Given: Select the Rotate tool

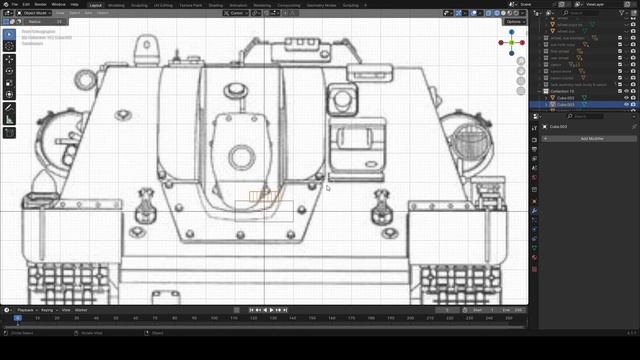Looking at the screenshot, I should (x=9, y=71).
